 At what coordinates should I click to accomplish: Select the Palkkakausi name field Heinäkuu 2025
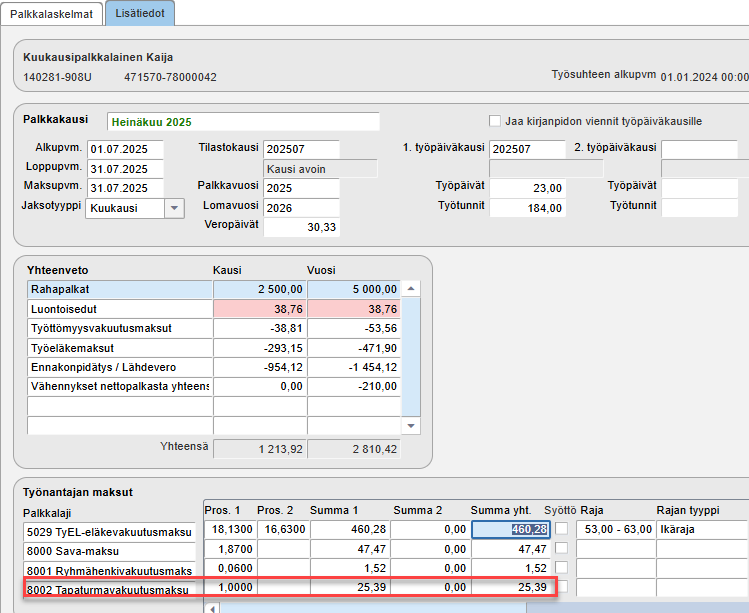242,122
